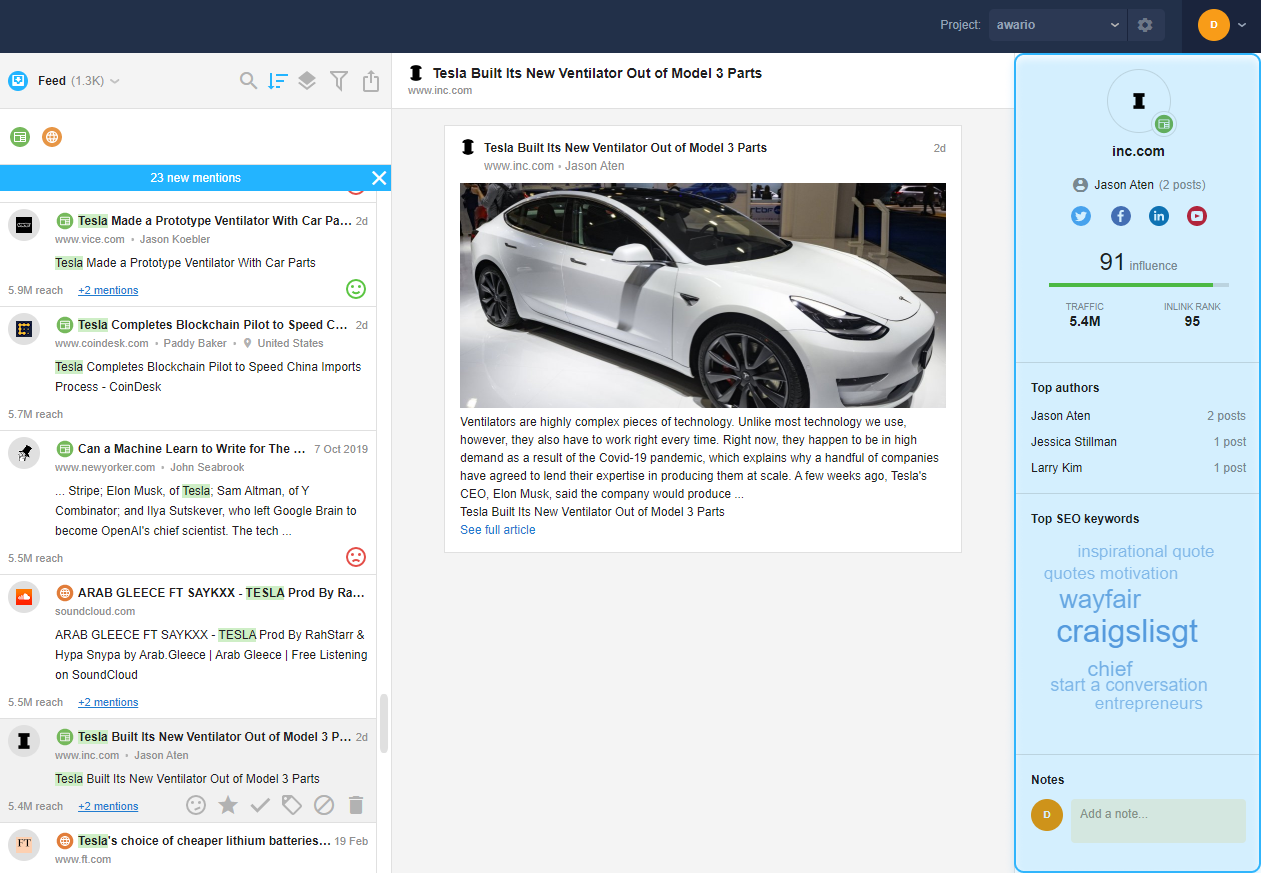Screen dimensions: 1261x873
Task: Click the 'quotes motivation' keyword
Action: coord(1111,573)
